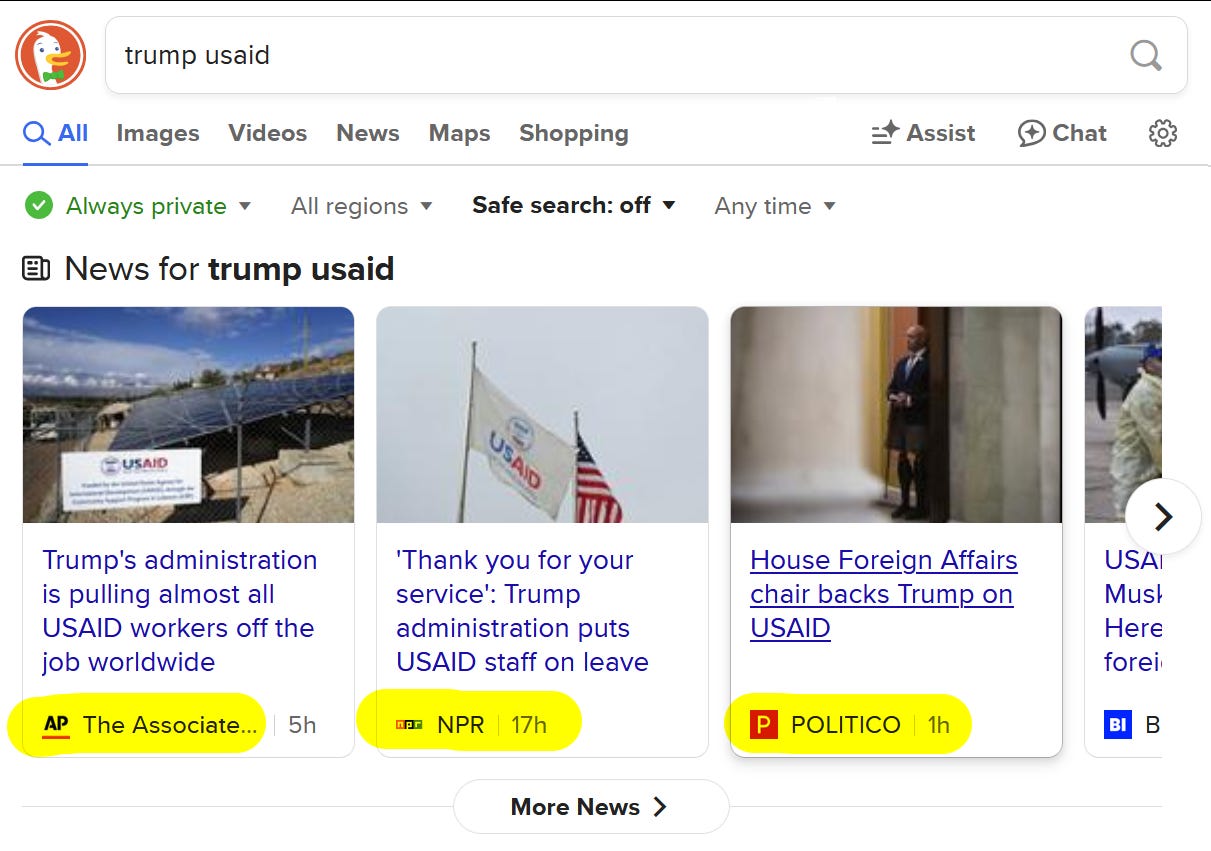Expand the All regions dropdown
This screenshot has height=851, width=1211.
361,206
